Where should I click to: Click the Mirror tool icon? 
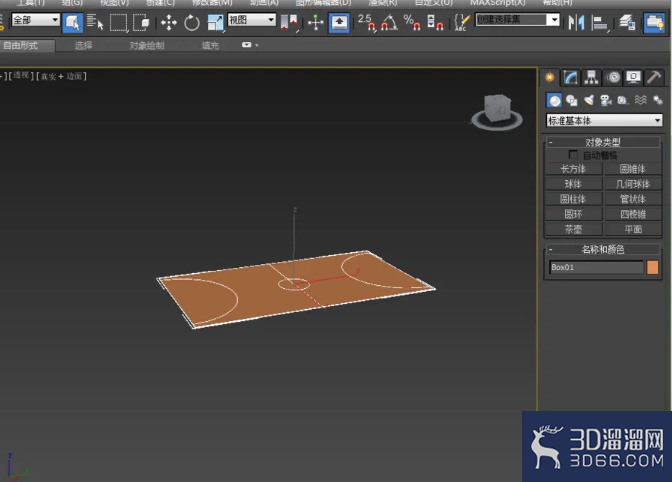(x=576, y=22)
